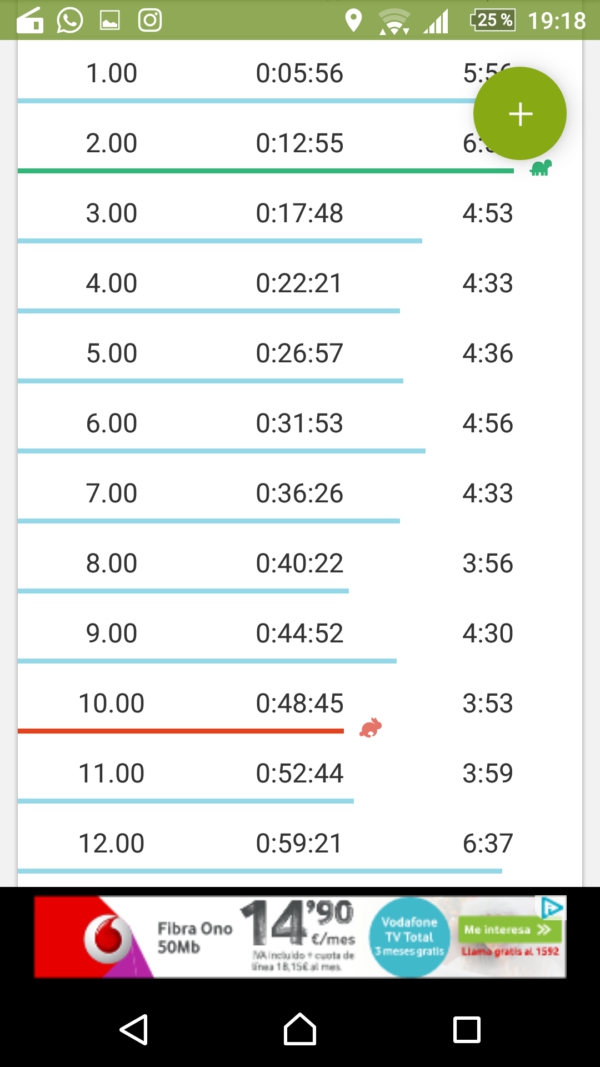
Task: Select the 4:53 pace on lap 3
Action: [x=488, y=213]
